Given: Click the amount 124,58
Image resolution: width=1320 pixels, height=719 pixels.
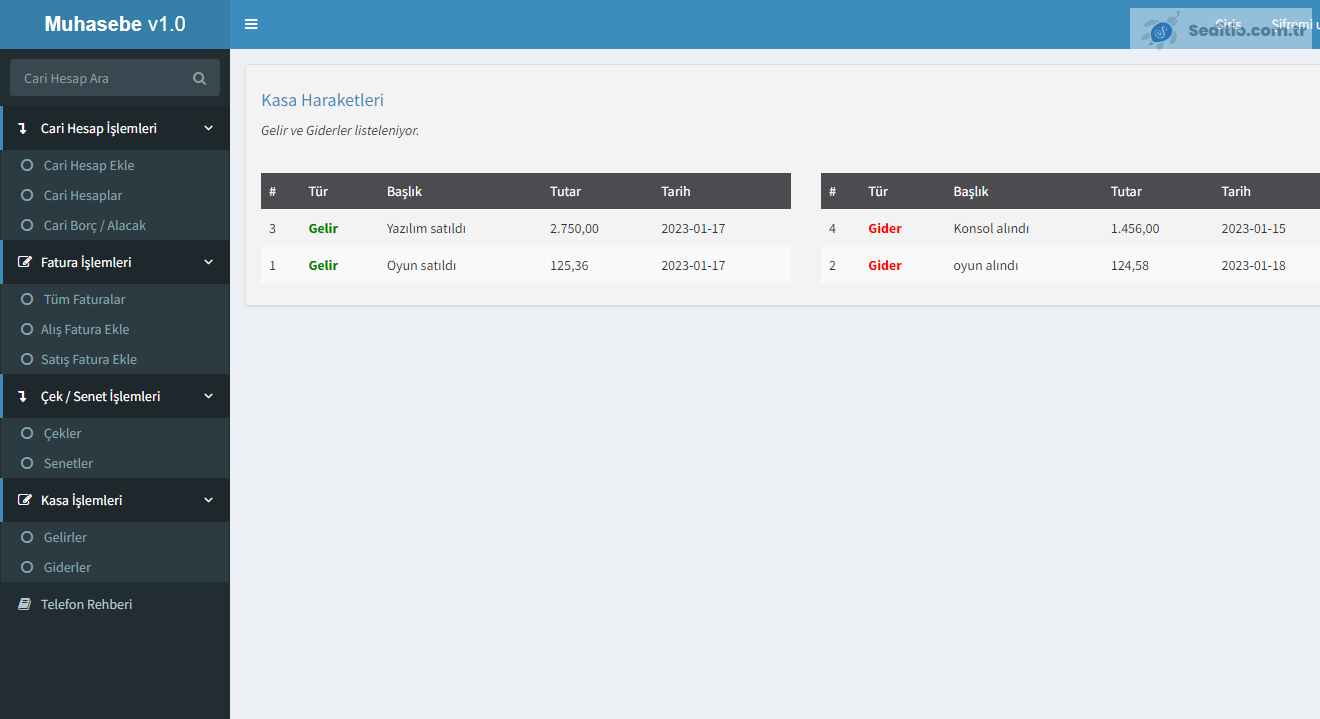Looking at the screenshot, I should [1130, 265].
